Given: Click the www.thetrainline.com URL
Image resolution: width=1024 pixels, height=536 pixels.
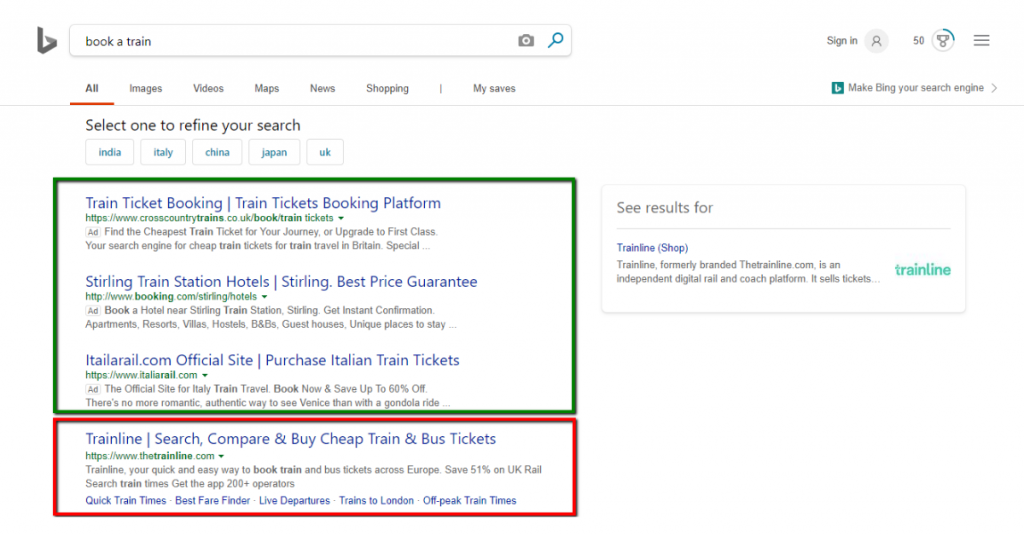Looking at the screenshot, I should click(150, 456).
